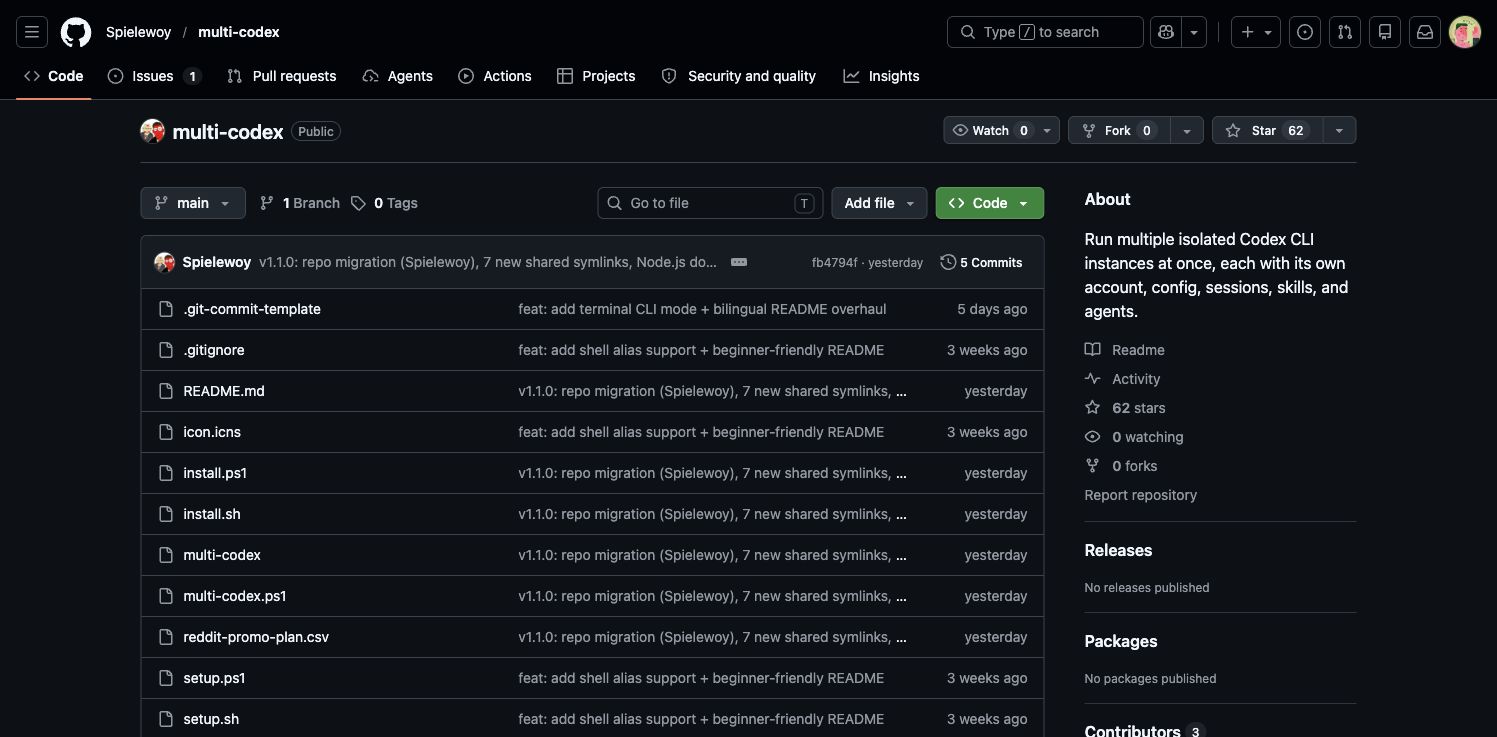Open the Actions tab

click(x=495, y=76)
